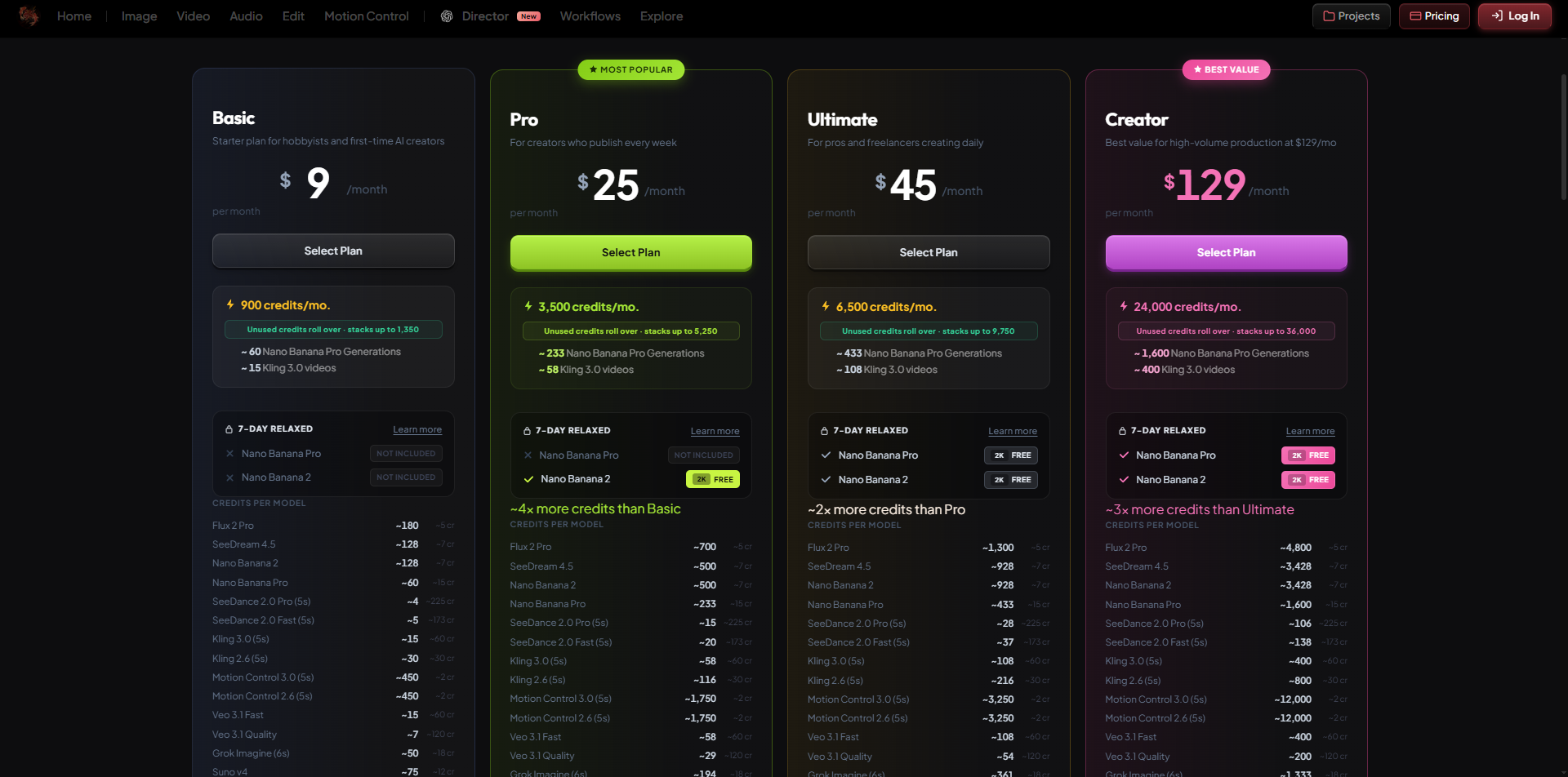Click the arrow icon in the Log In button
Screen dimensions: 1568x777
(x=1497, y=16)
